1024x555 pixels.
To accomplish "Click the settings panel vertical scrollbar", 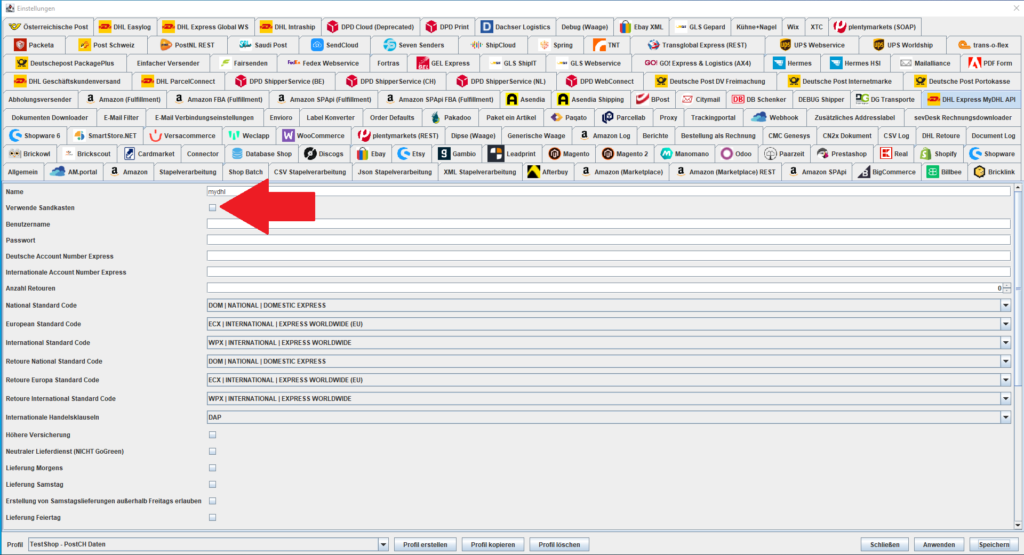I will (x=1017, y=357).
